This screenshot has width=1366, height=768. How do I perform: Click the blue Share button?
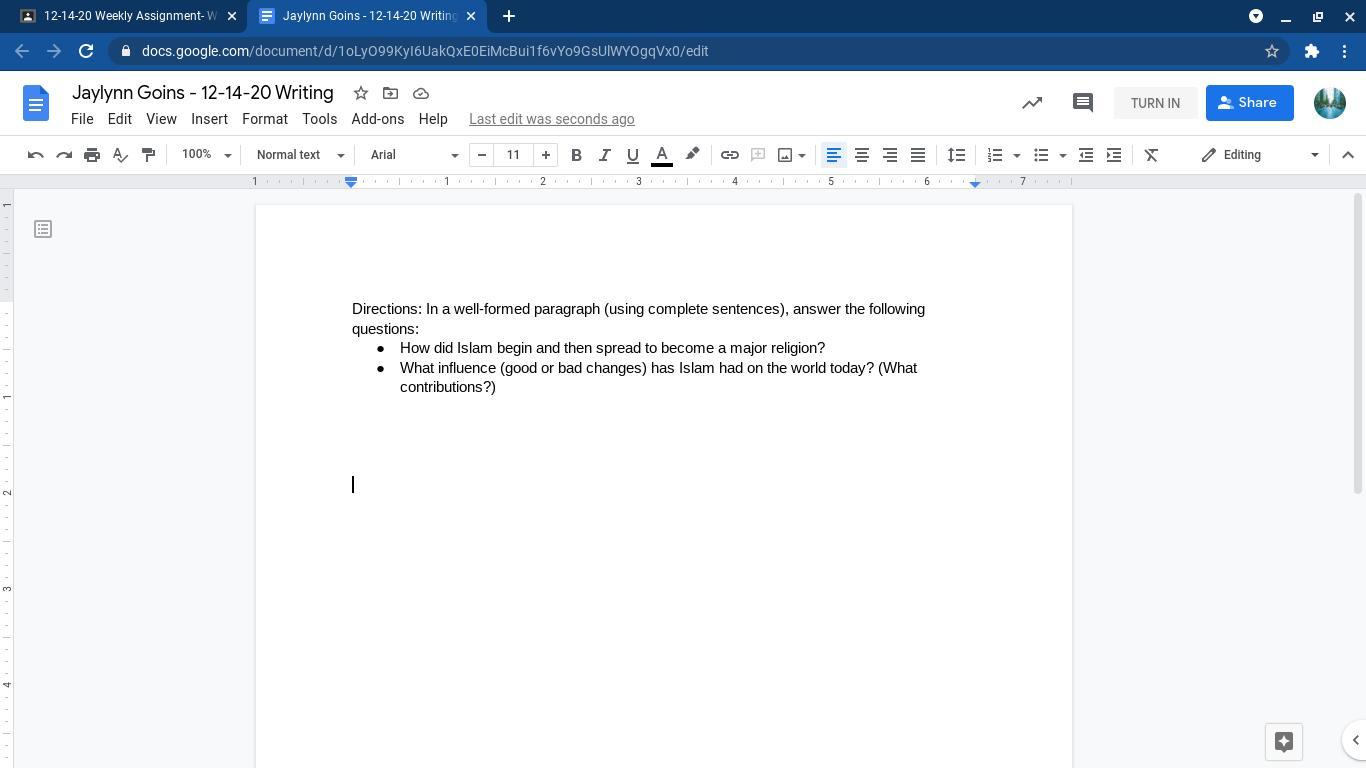click(x=1250, y=103)
